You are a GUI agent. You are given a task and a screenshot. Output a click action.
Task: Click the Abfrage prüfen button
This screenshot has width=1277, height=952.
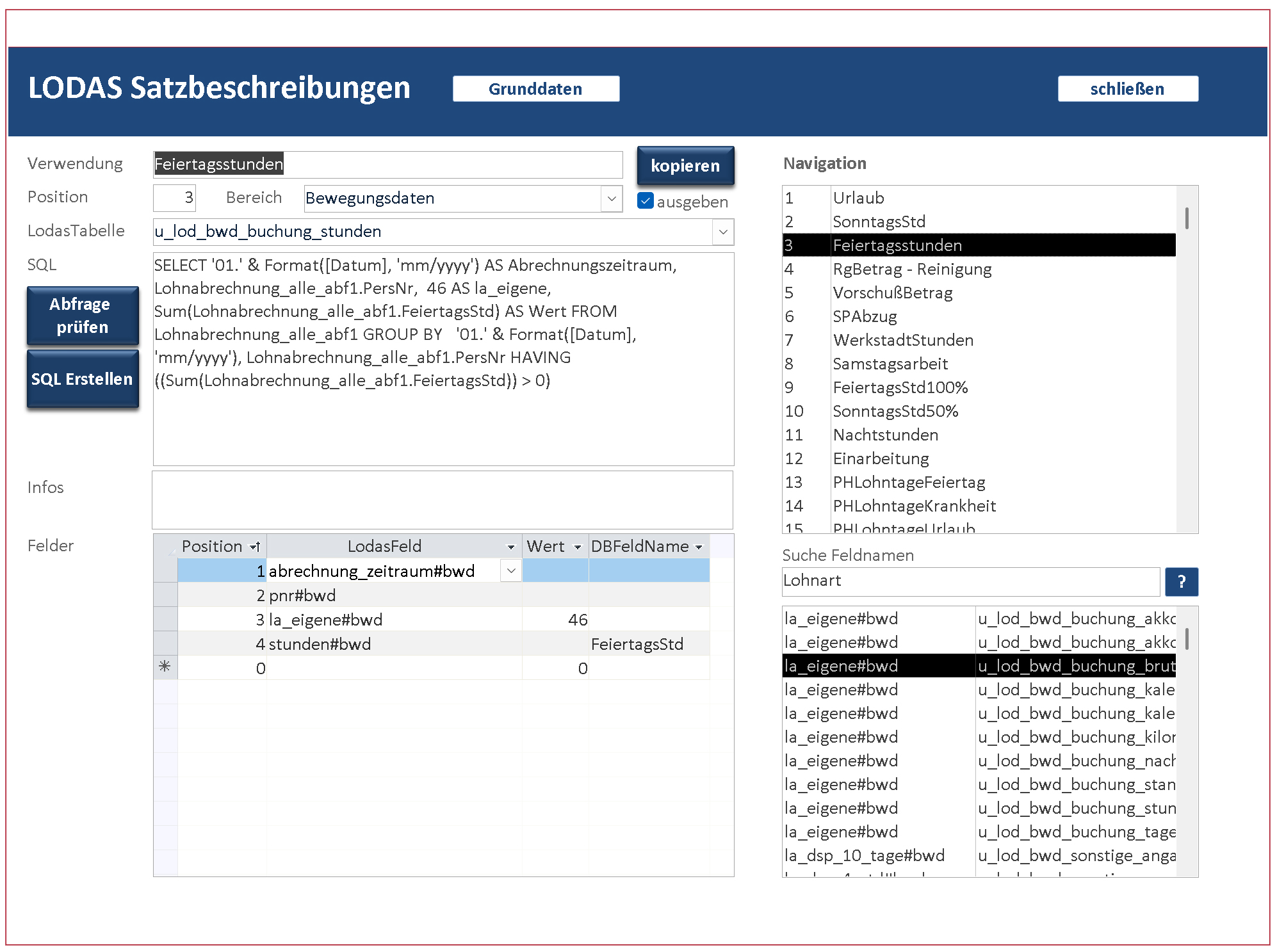(83, 316)
